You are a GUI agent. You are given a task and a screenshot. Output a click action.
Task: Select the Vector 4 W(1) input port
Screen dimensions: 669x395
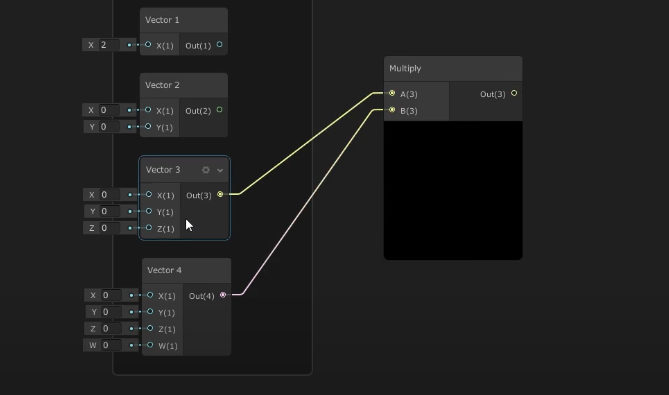150,345
